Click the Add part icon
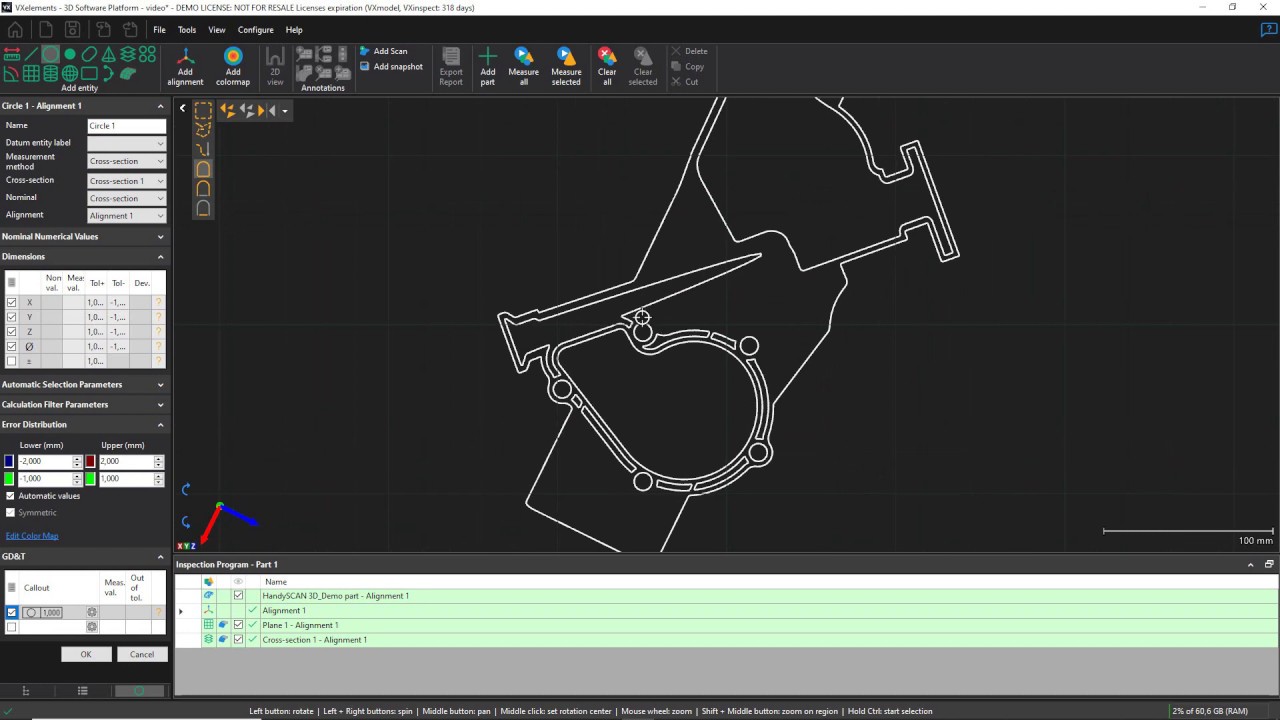 (487, 65)
